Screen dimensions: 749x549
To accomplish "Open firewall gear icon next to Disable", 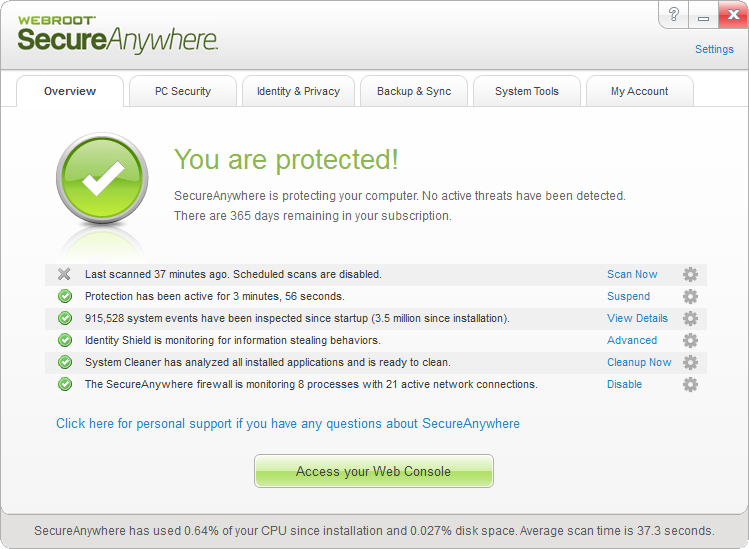I will pyautogui.click(x=690, y=384).
